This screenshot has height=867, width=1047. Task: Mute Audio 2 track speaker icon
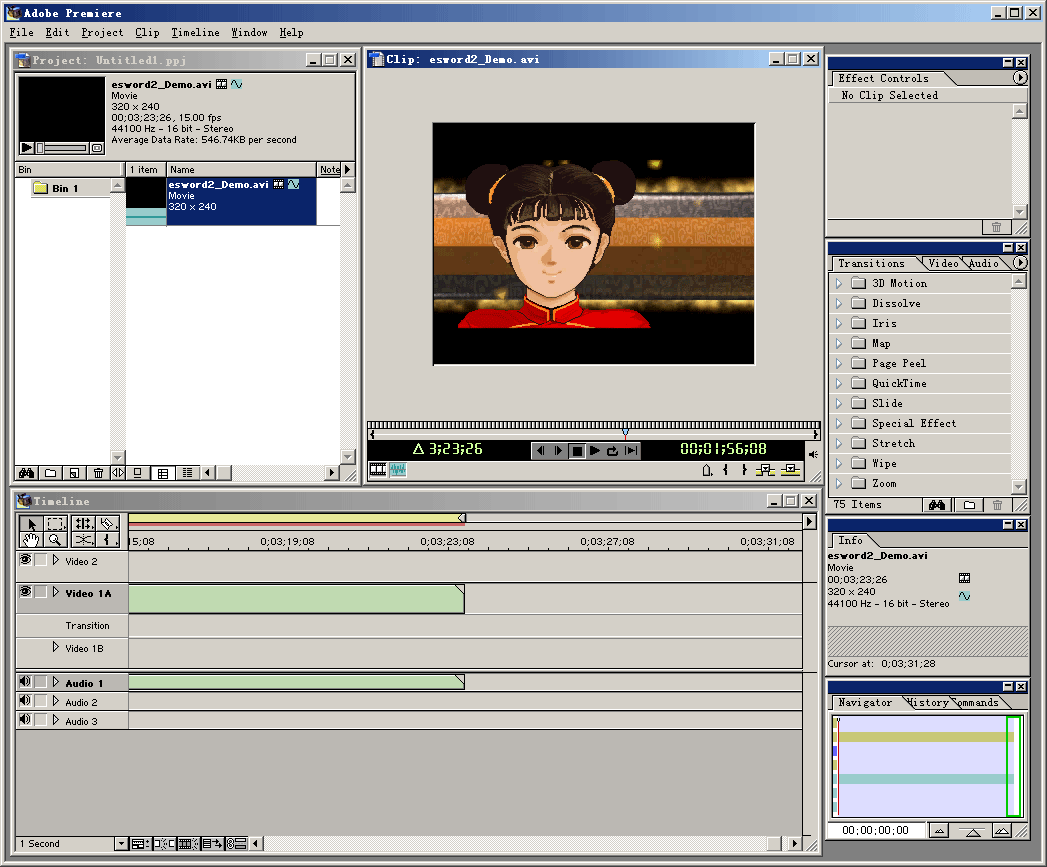25,701
